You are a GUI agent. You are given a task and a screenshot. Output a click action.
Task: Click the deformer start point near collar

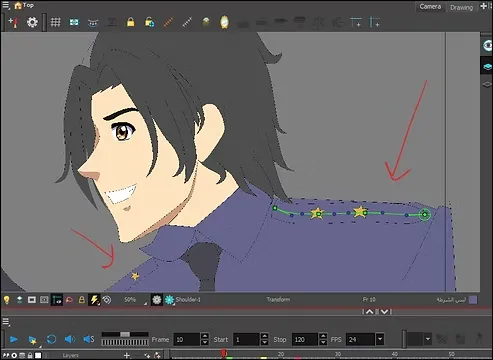click(275, 208)
